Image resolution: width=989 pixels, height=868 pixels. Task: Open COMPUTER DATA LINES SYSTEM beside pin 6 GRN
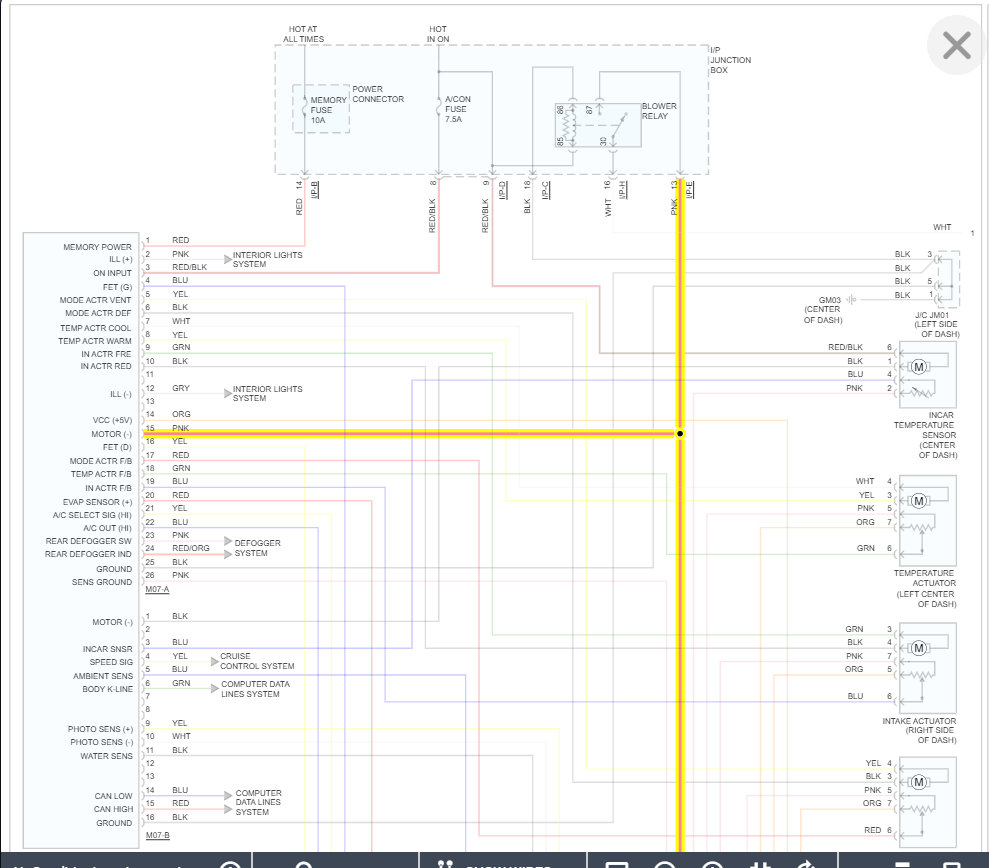[255, 689]
